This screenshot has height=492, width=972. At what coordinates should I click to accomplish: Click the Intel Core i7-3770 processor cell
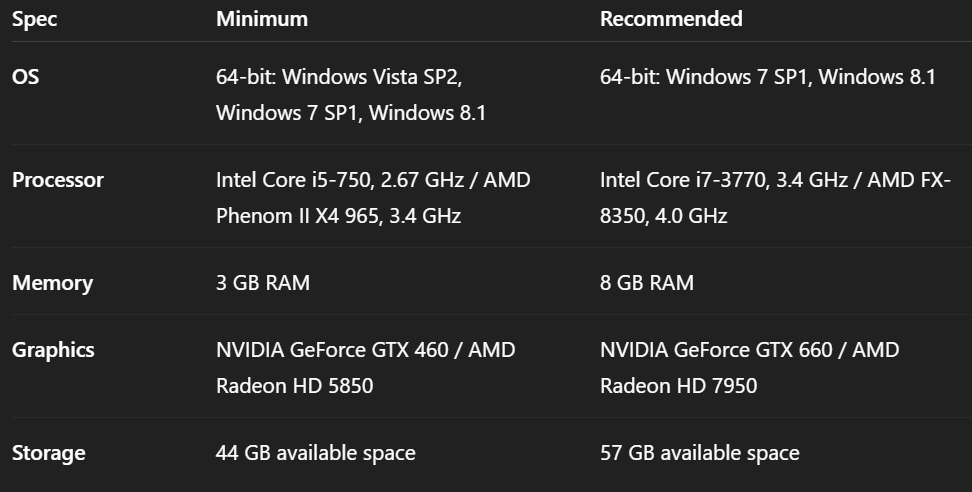(x=775, y=198)
